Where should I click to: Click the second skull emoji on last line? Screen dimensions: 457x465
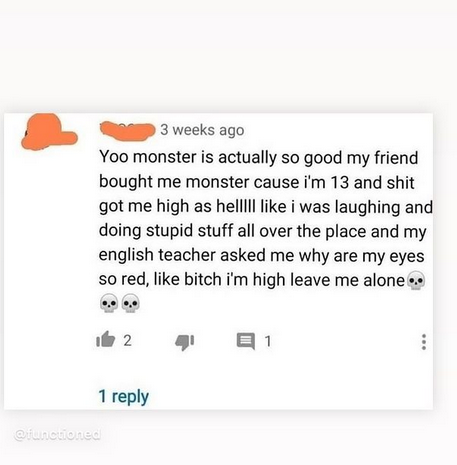(130, 303)
